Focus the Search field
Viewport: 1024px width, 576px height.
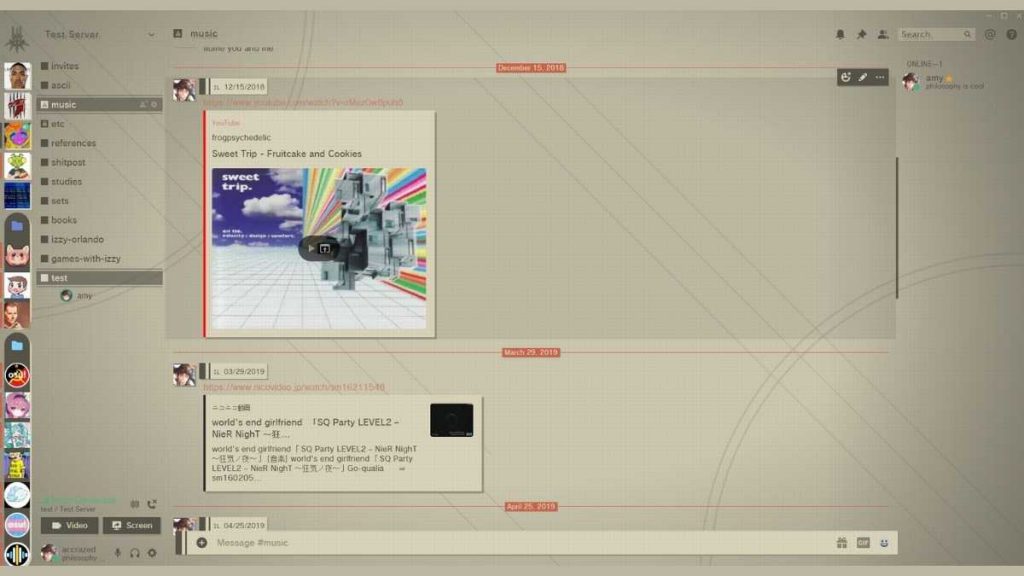(935, 35)
